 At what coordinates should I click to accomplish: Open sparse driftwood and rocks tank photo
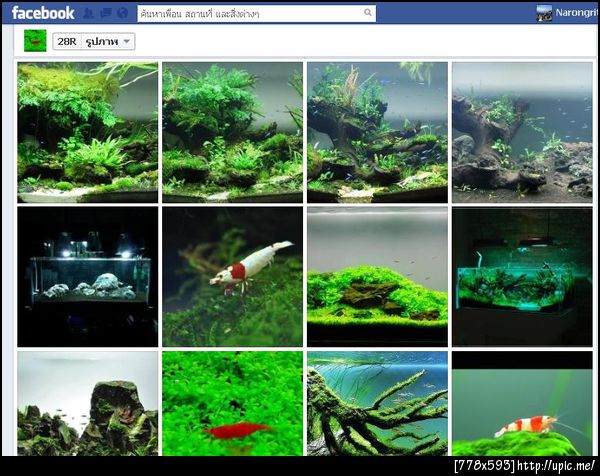(x=522, y=132)
